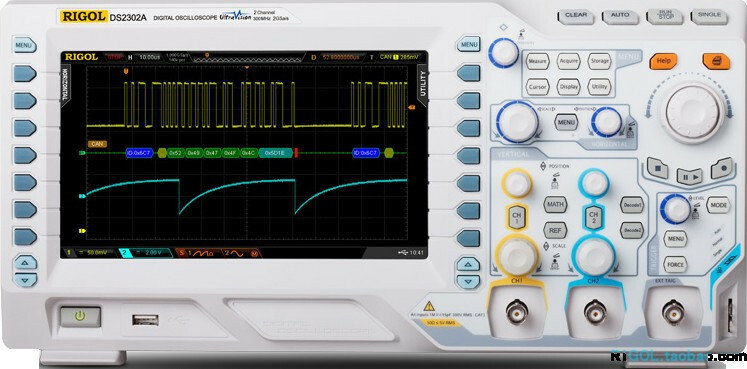
Task: Click the large horizontal SCALE knob
Action: pyautogui.click(x=517, y=121)
